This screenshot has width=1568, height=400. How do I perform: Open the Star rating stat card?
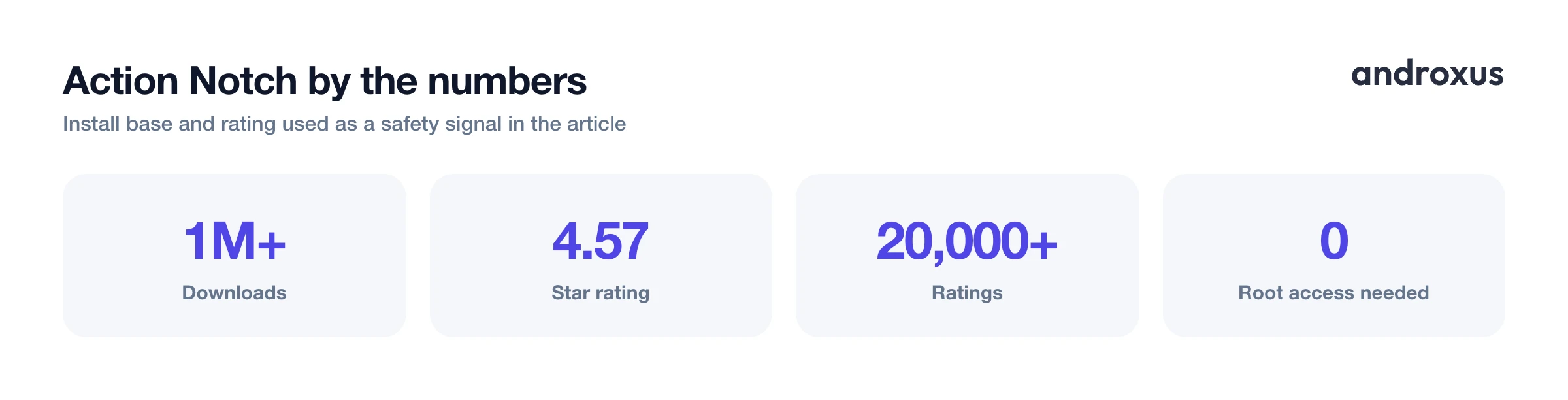click(x=601, y=256)
